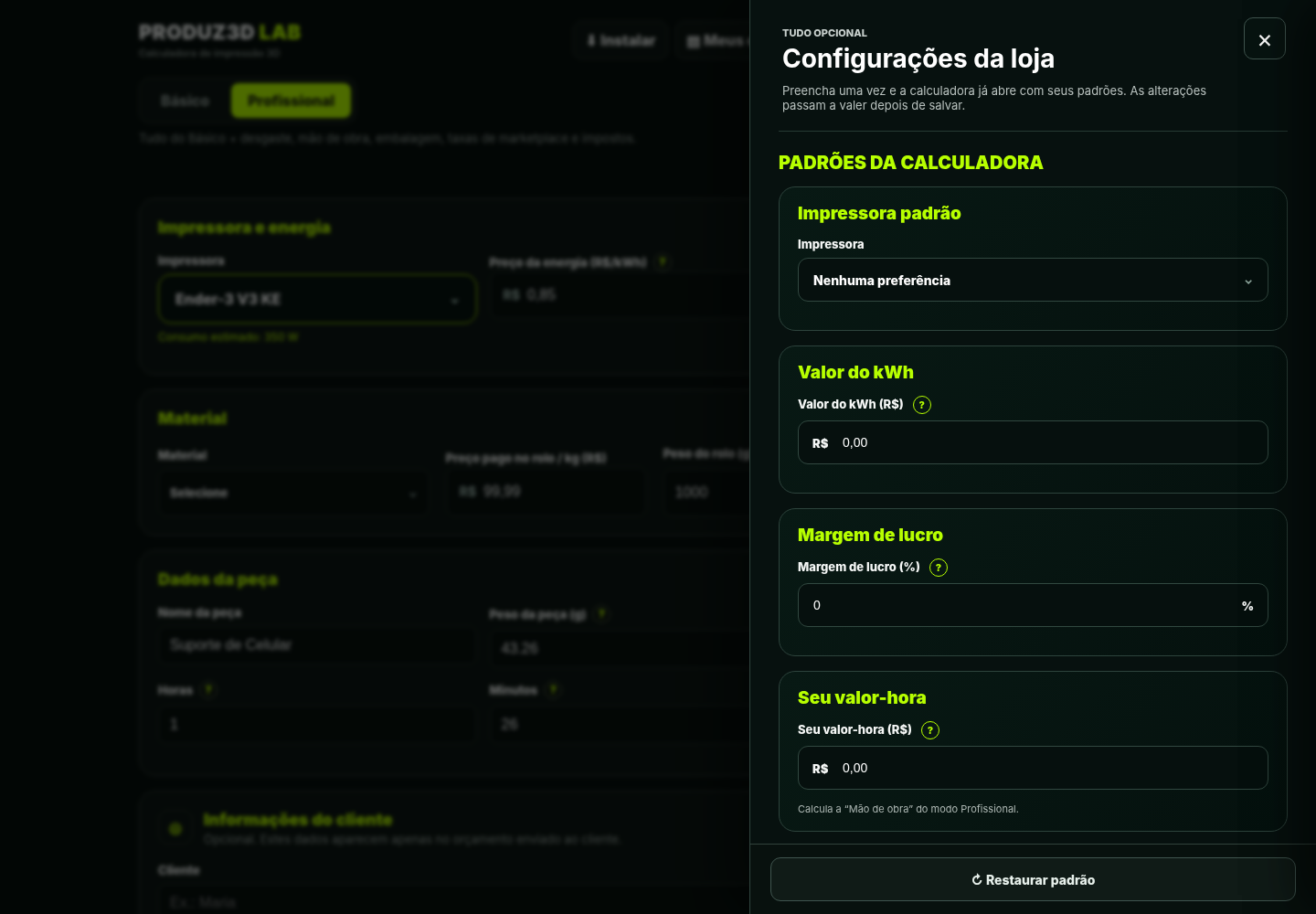Image resolution: width=1316 pixels, height=914 pixels.
Task: Click the Nome da peça field
Action: (x=316, y=645)
